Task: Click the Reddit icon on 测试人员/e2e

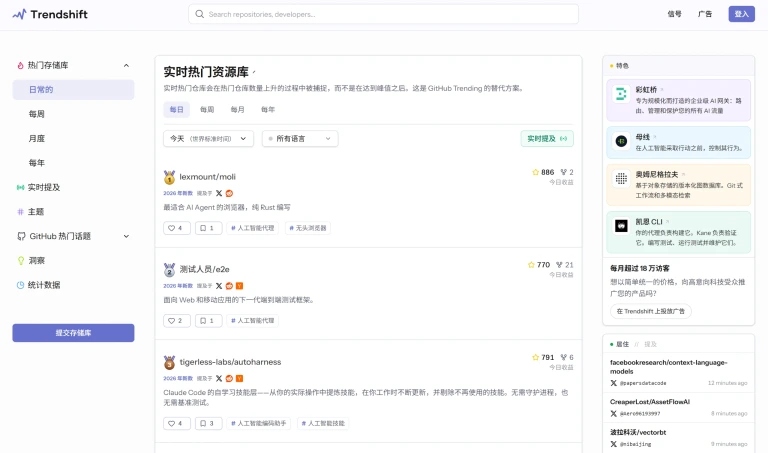Action: pos(229,286)
